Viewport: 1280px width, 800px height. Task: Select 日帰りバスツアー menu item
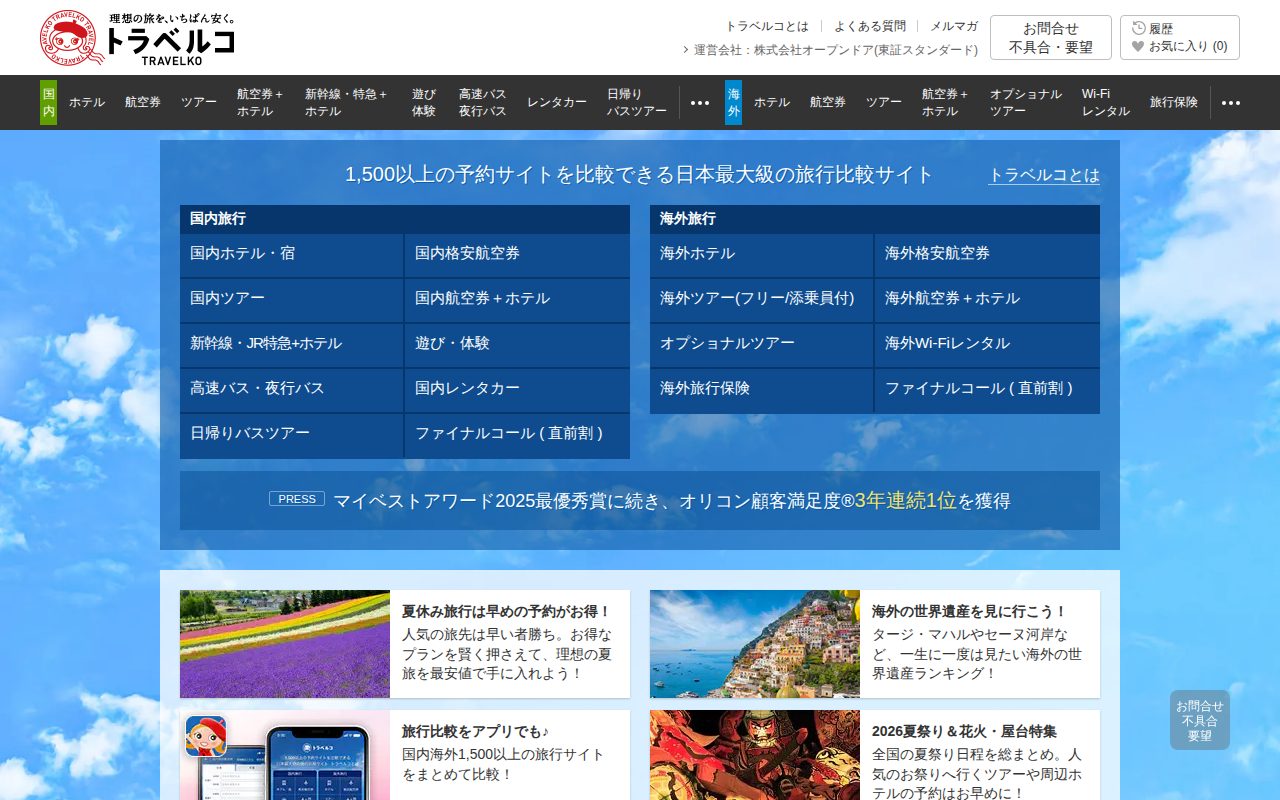pyautogui.click(x=637, y=102)
